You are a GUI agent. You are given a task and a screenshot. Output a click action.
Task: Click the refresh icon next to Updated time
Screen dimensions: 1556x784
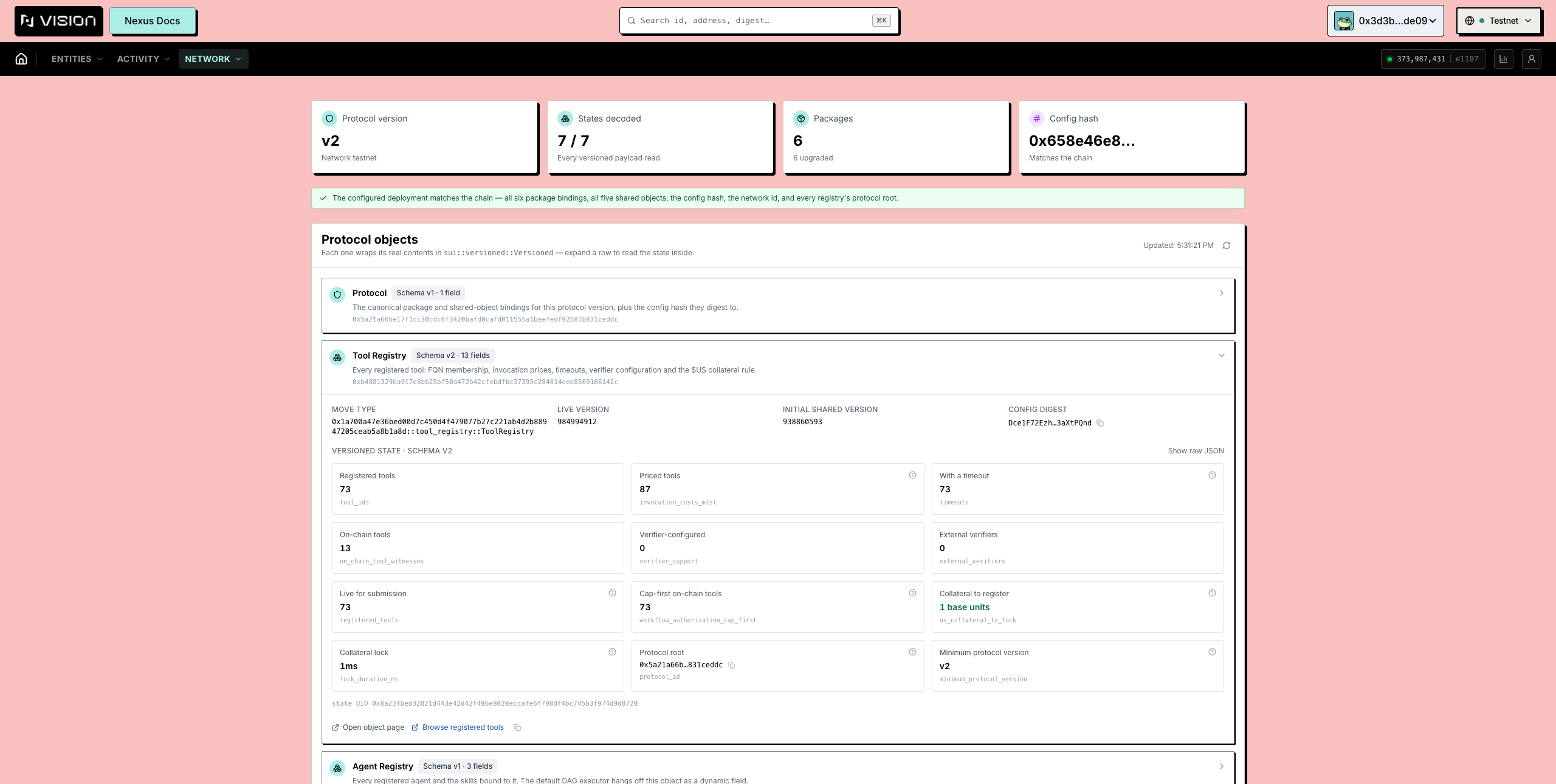1227,246
